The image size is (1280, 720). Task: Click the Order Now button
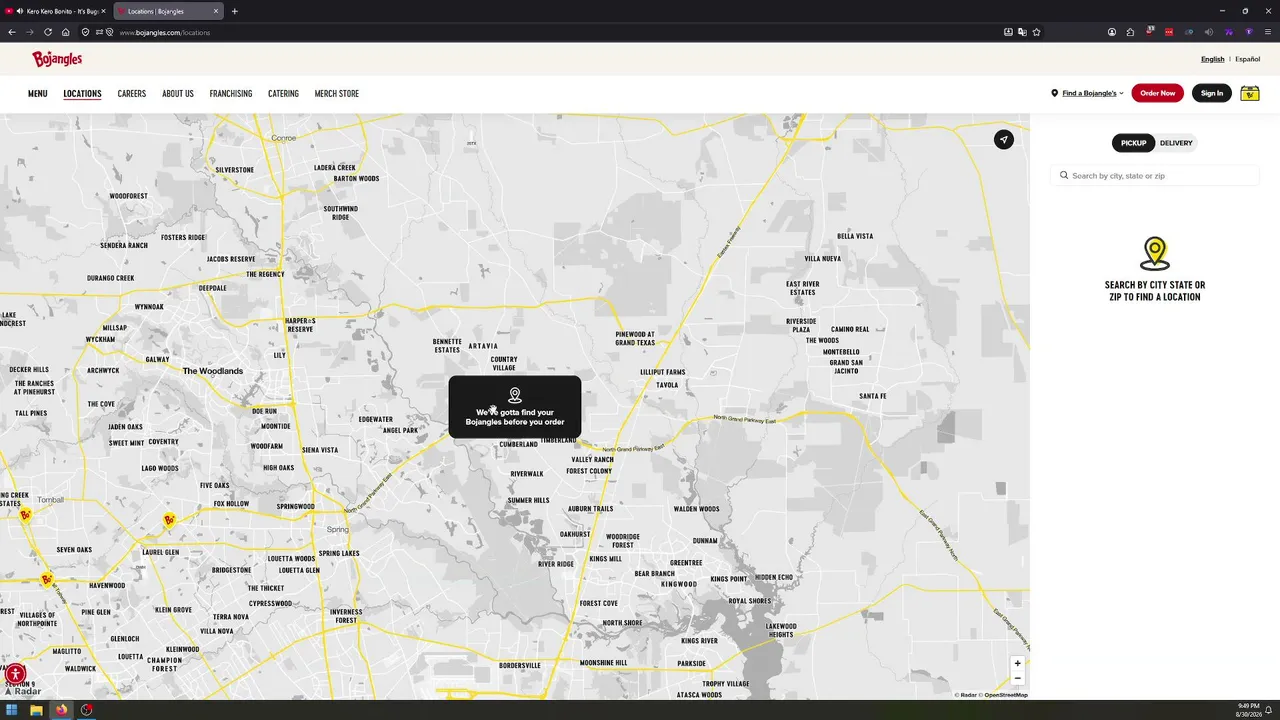[1158, 93]
